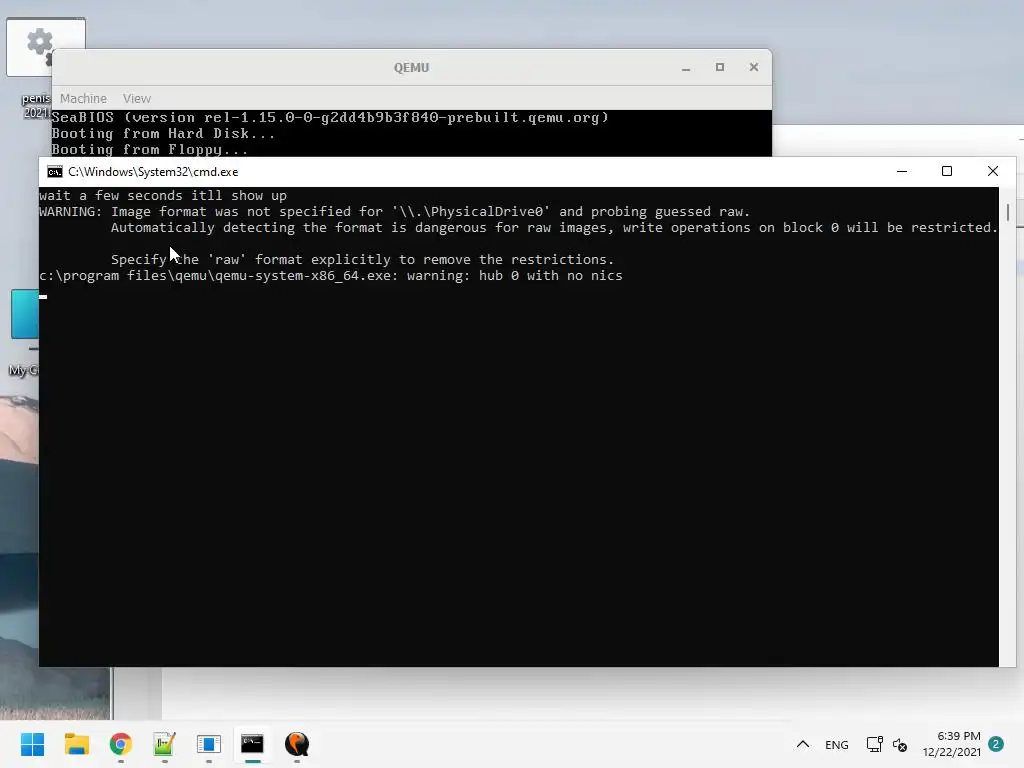1024x768 pixels.
Task: Open Google Chrome from the taskbar
Action: pyautogui.click(x=121, y=744)
